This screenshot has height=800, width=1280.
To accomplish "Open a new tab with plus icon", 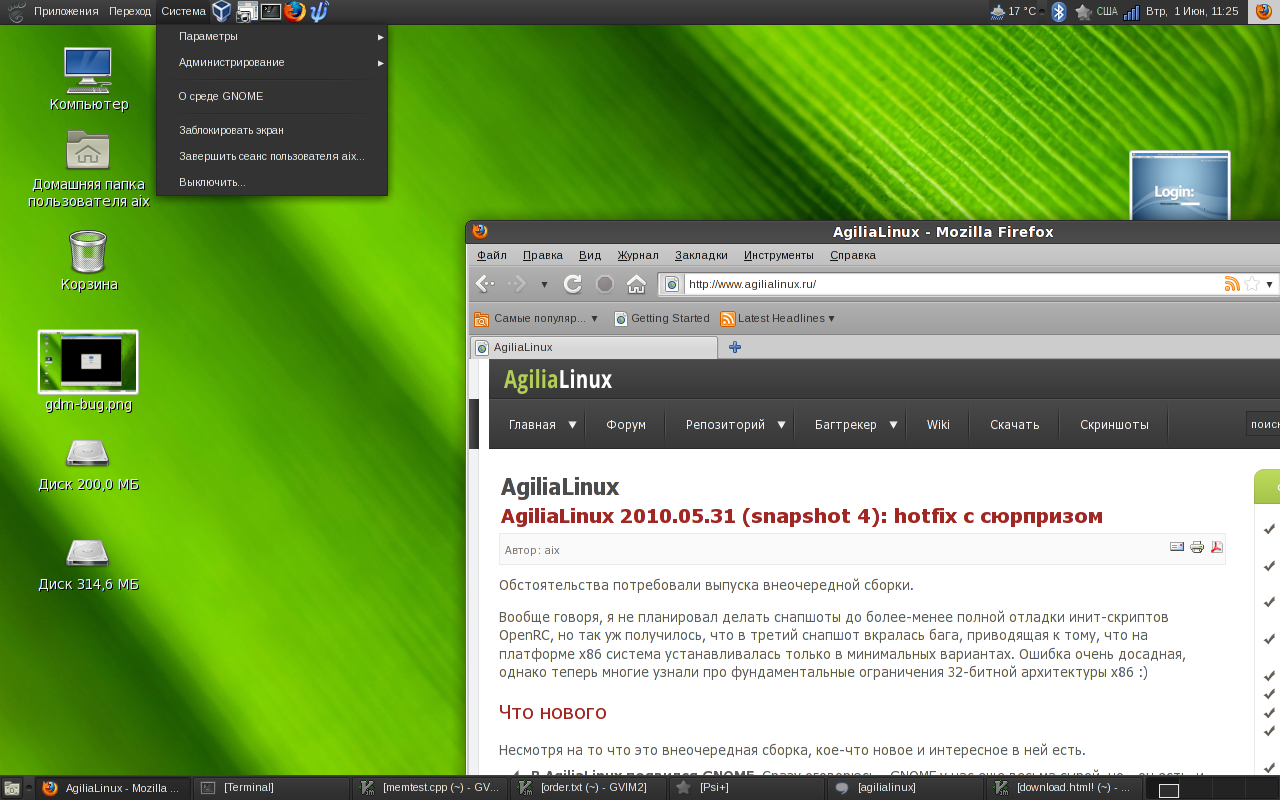I will pos(735,347).
